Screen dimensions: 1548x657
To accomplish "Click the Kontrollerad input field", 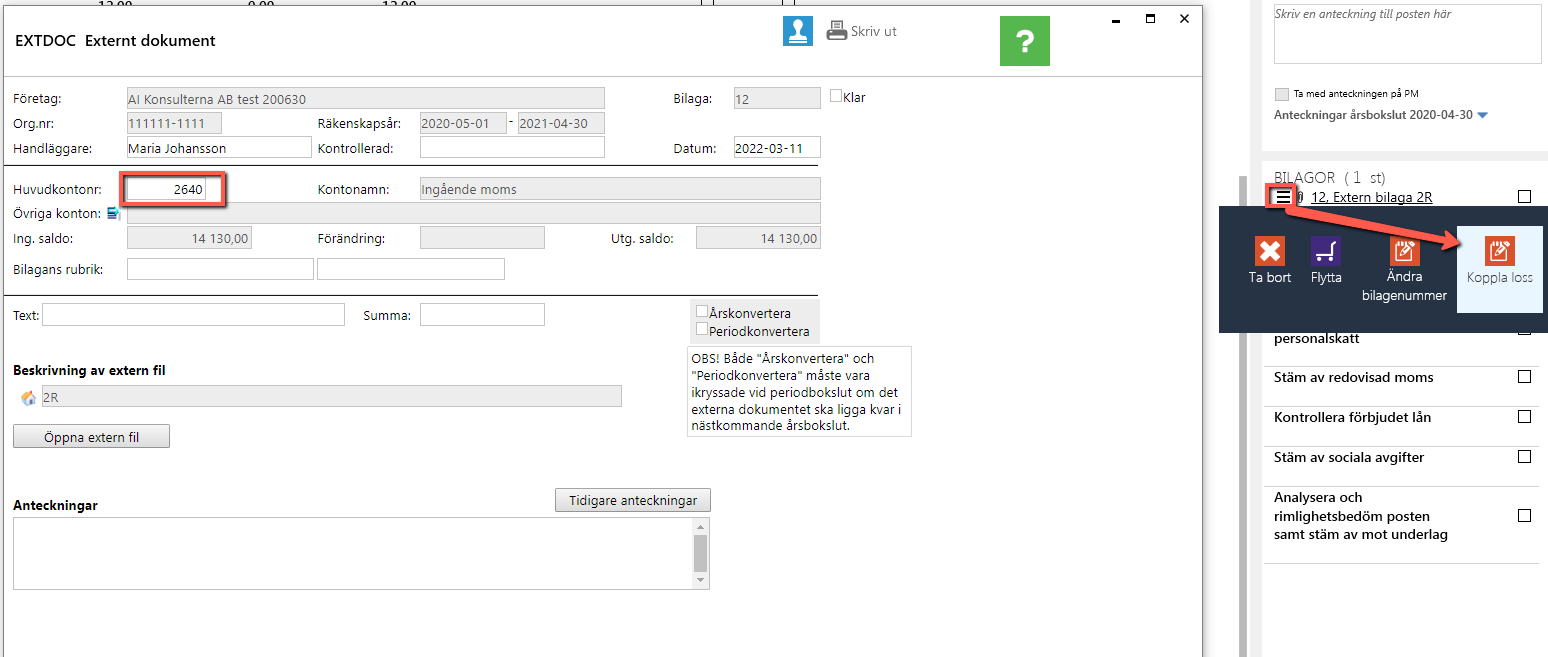I will [512, 148].
